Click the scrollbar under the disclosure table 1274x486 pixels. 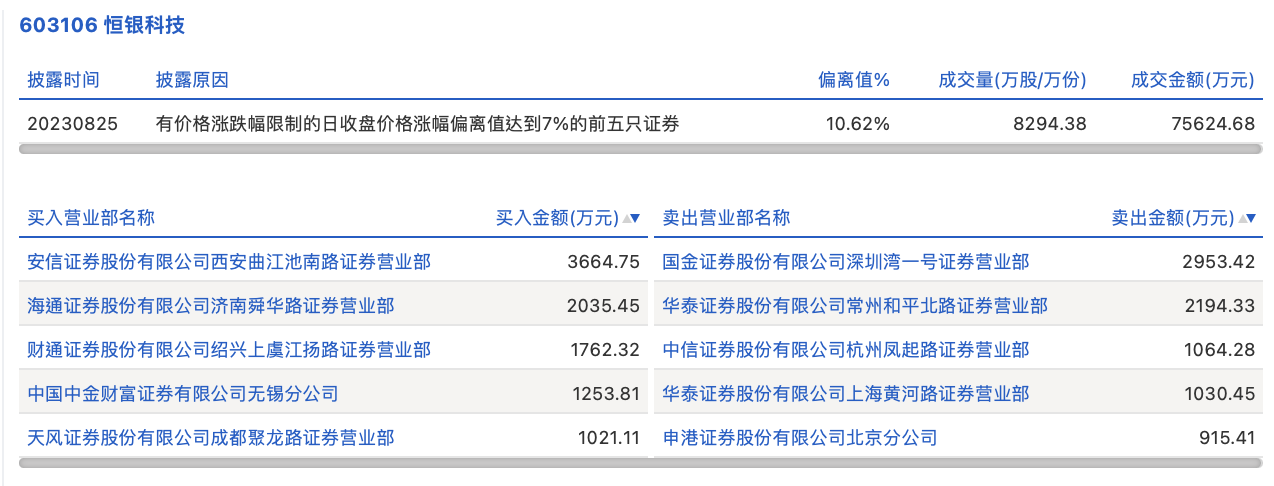point(640,149)
